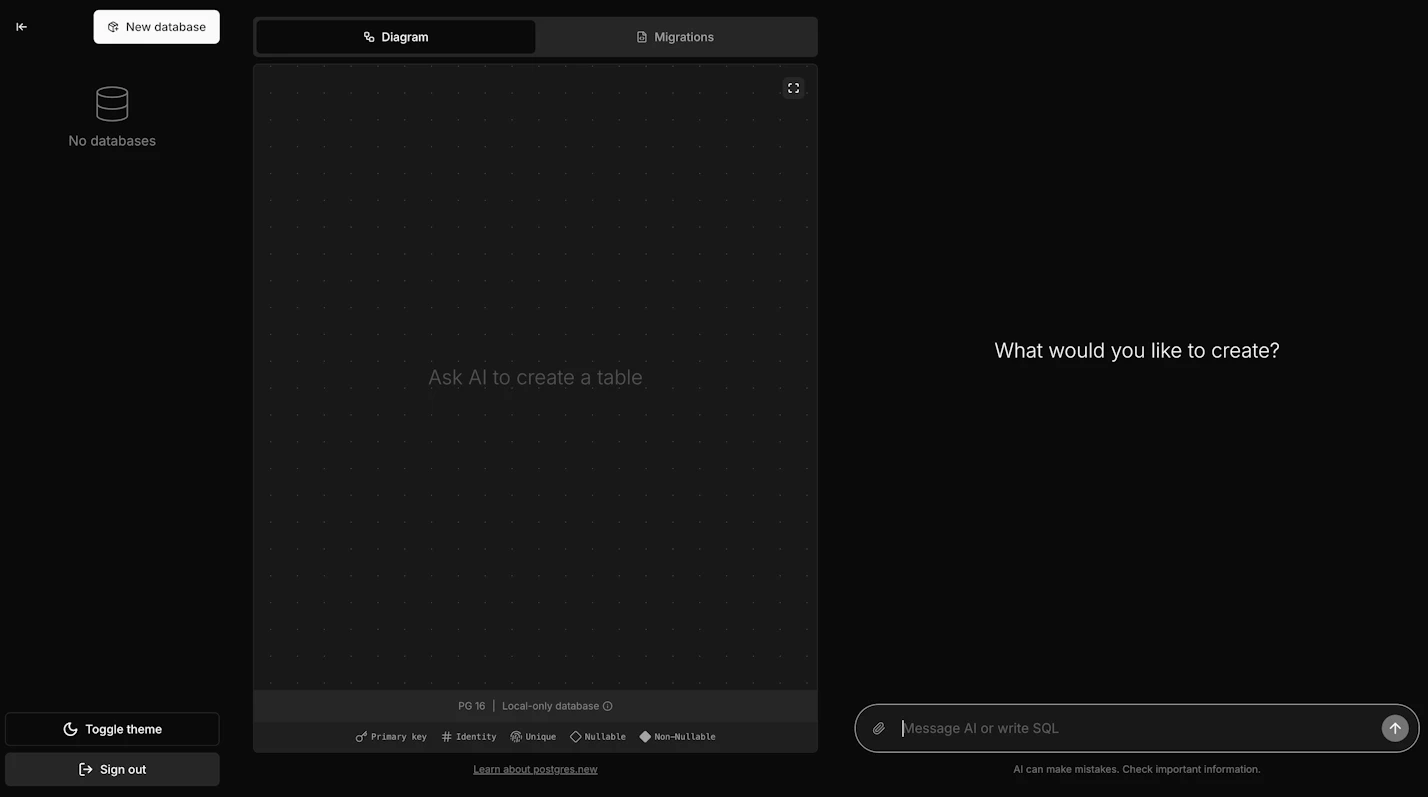Click the 'What would you like to create?' heading
This screenshot has height=797, width=1428.
(1137, 351)
